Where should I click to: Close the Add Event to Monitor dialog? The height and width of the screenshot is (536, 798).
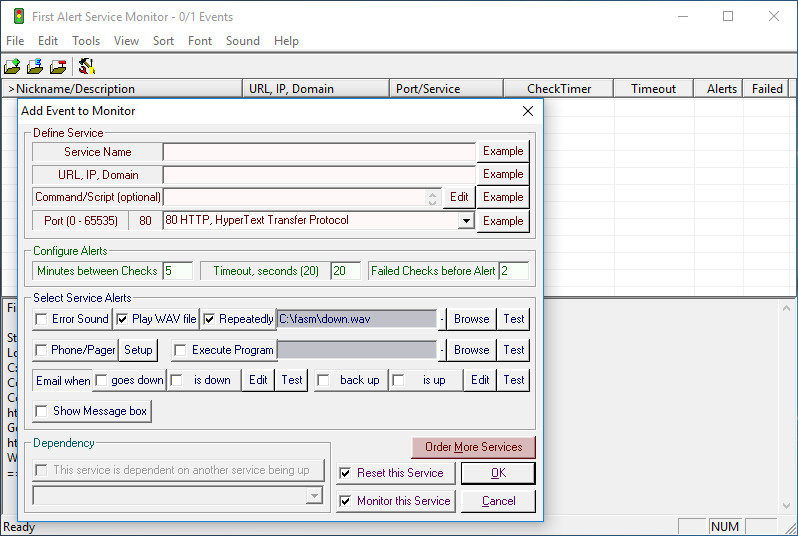pyautogui.click(x=528, y=111)
